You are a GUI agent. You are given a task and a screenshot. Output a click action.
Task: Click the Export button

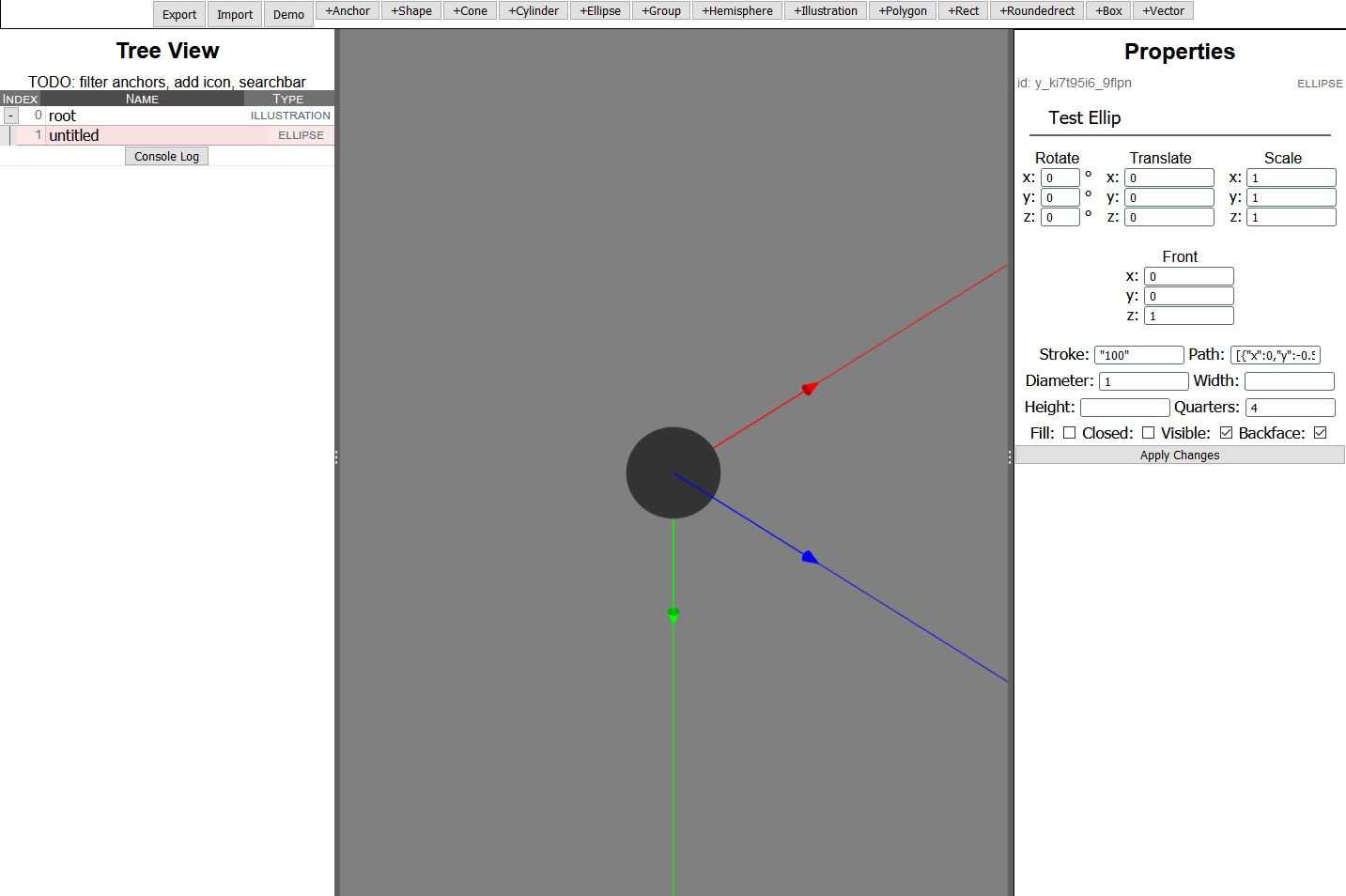click(179, 14)
